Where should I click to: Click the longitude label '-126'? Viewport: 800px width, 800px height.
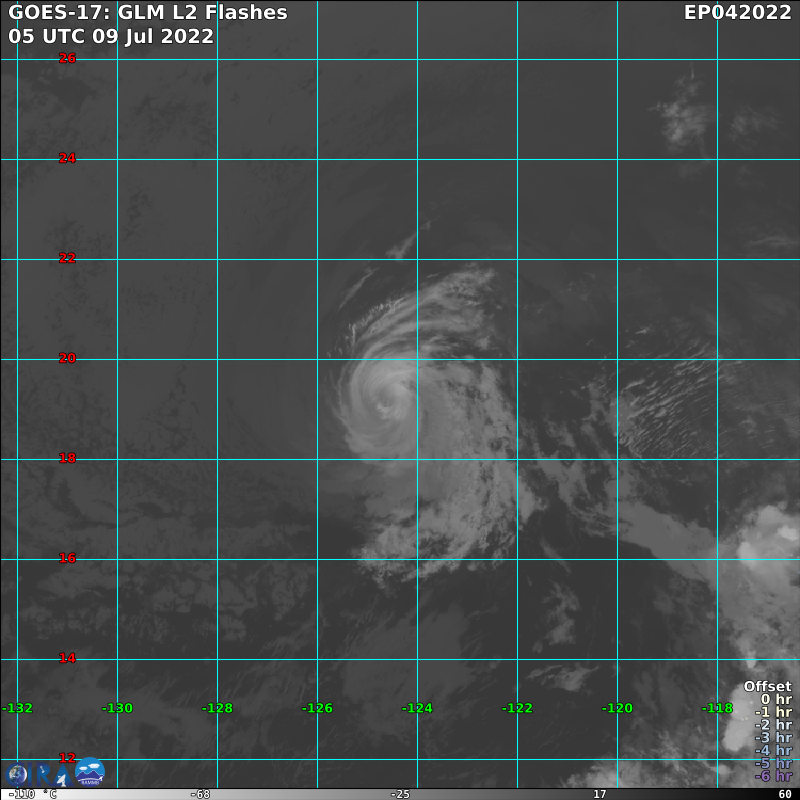(x=317, y=708)
